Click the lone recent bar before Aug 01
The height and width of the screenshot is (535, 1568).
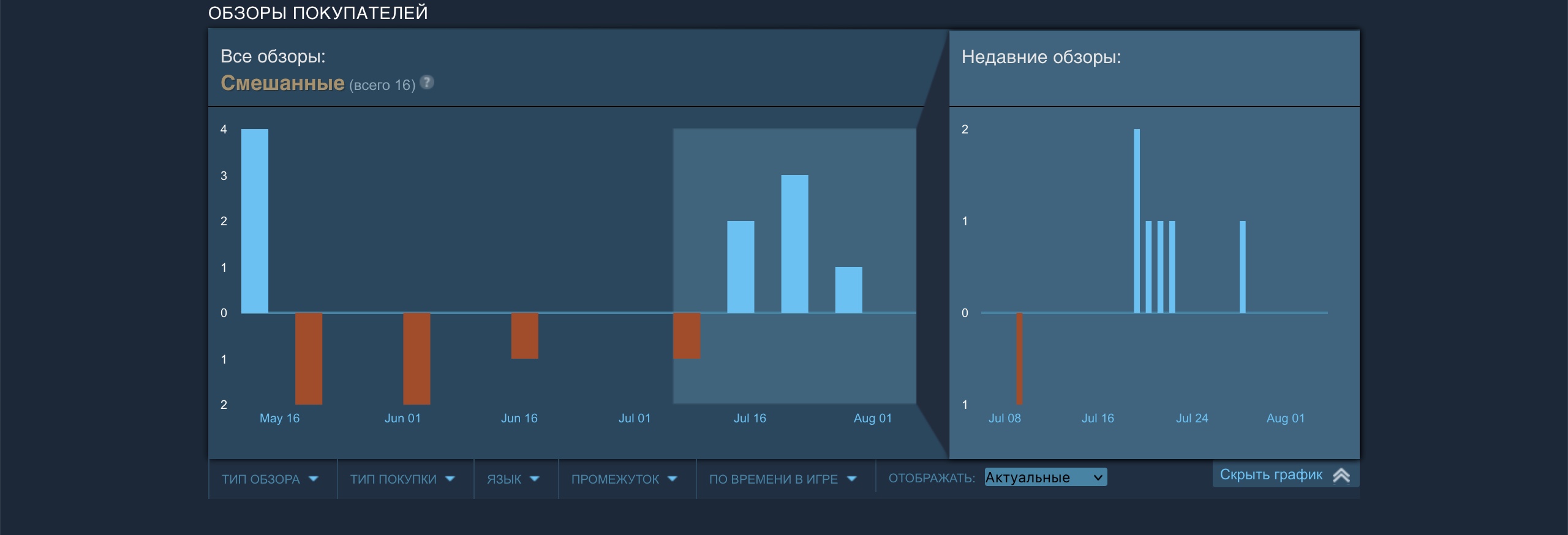click(x=1243, y=267)
